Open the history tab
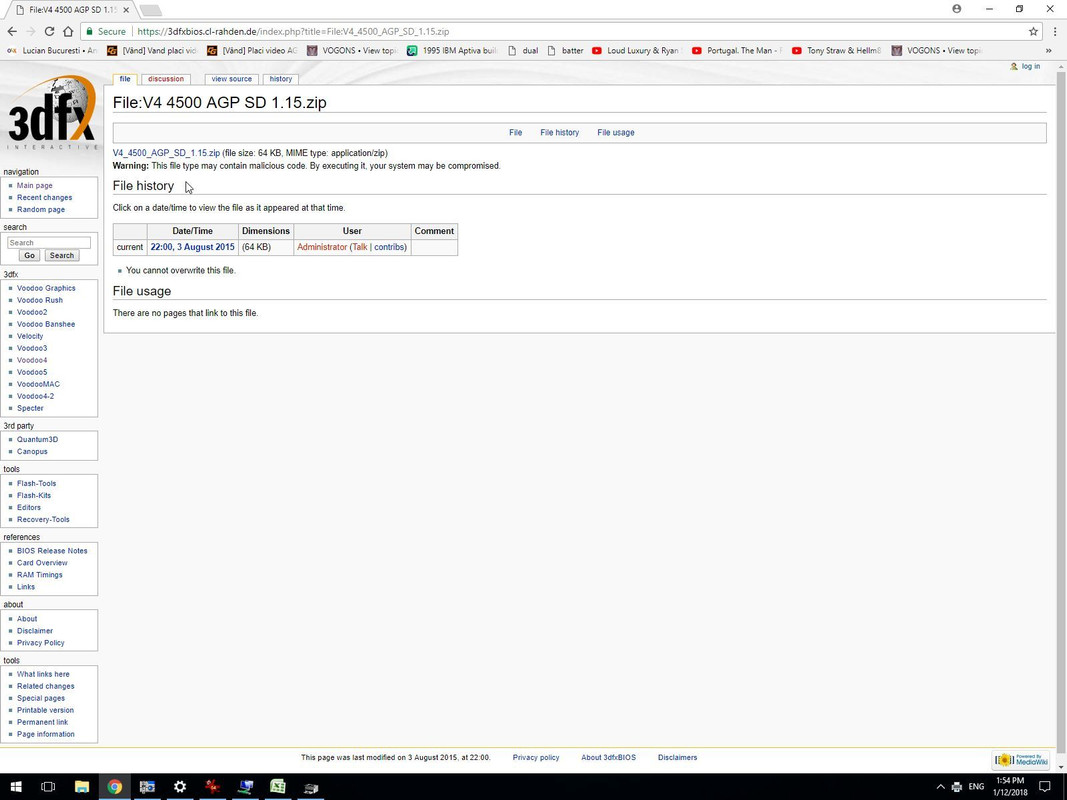This screenshot has width=1067, height=800. click(280, 79)
